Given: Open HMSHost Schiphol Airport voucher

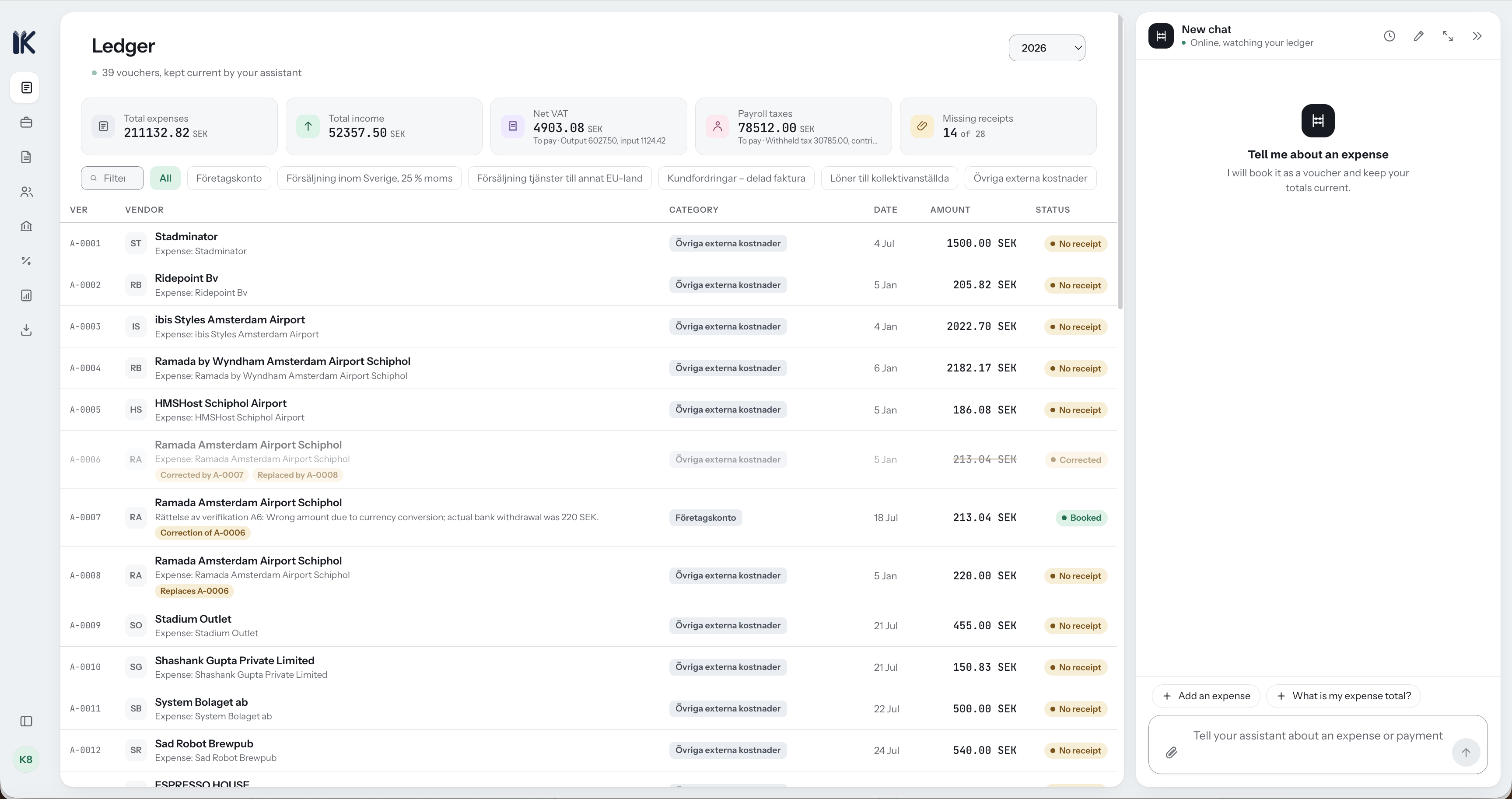Looking at the screenshot, I should tap(588, 410).
